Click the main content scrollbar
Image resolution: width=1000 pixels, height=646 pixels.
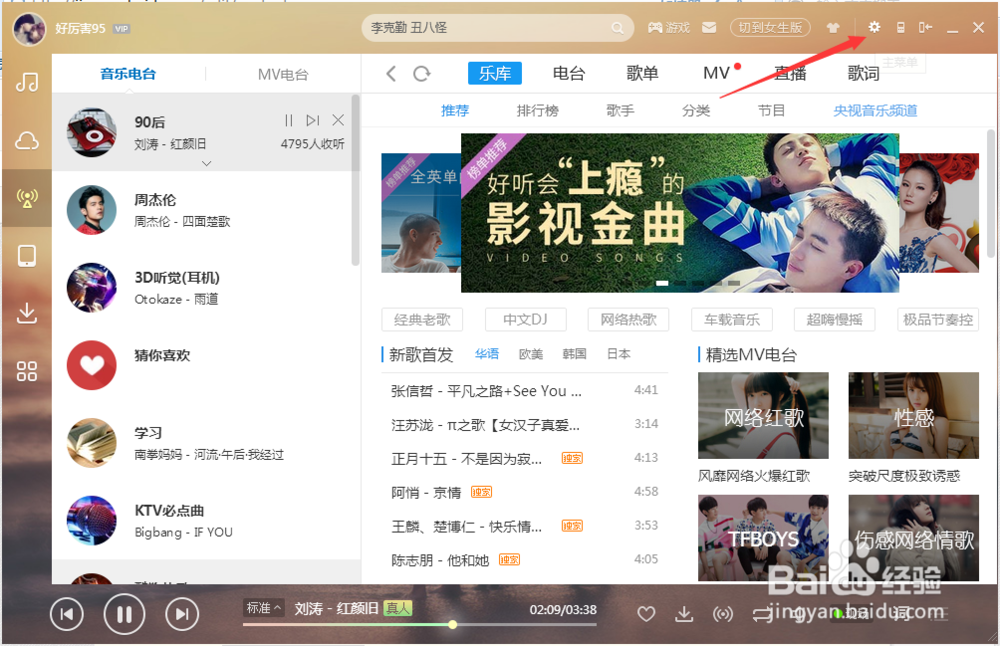click(990, 193)
